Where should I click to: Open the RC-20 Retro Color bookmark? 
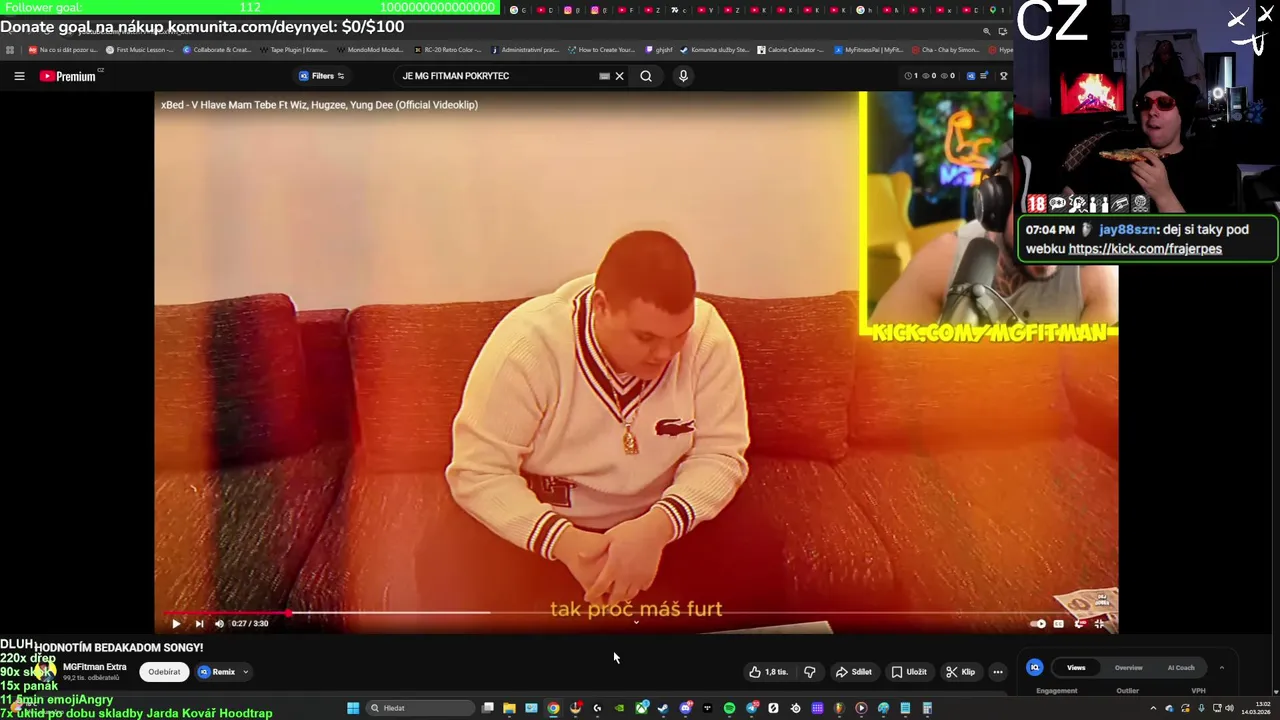(x=447, y=49)
